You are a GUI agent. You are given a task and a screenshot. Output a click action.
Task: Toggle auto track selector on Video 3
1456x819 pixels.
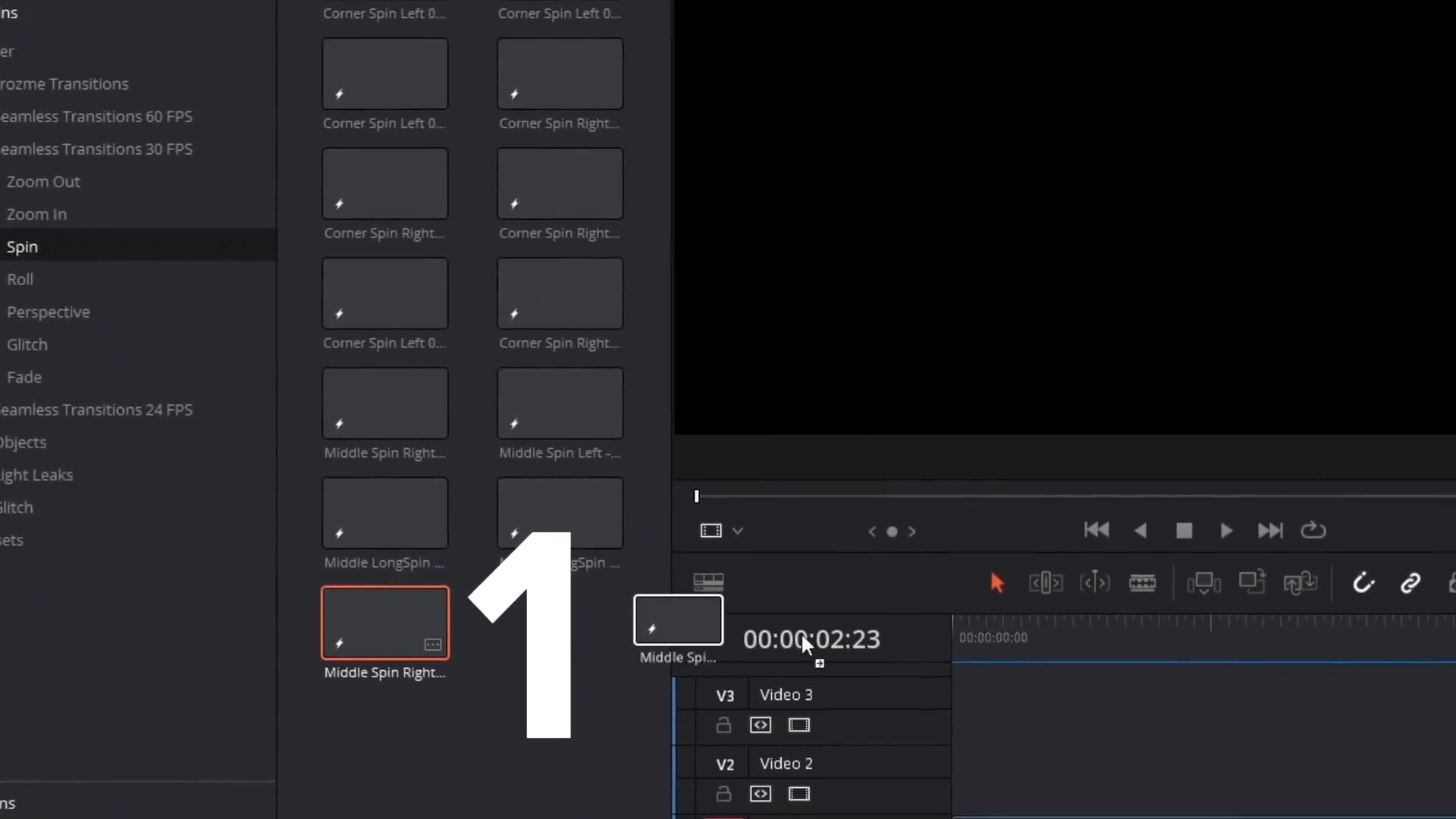[761, 725]
